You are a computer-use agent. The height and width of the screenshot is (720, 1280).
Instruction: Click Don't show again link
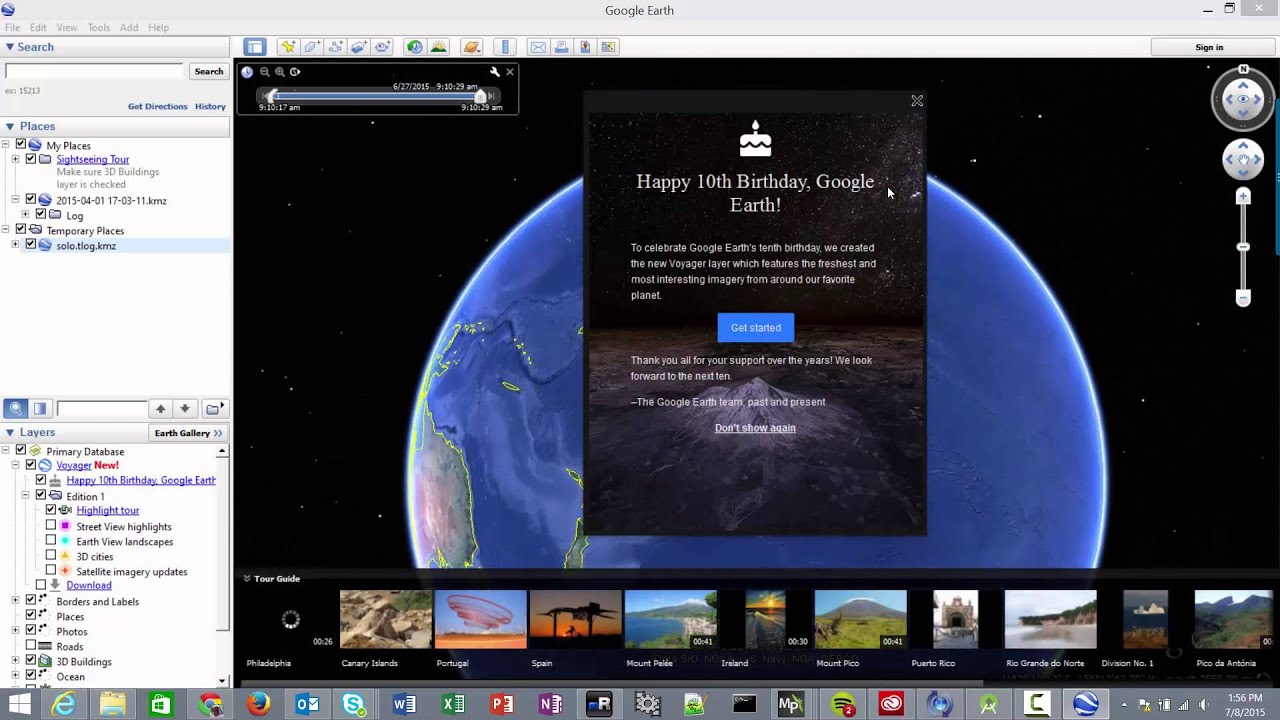pos(755,428)
